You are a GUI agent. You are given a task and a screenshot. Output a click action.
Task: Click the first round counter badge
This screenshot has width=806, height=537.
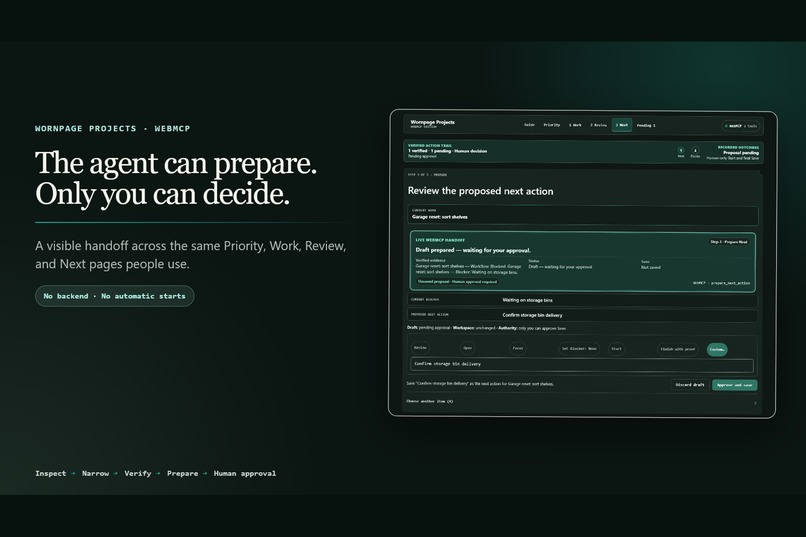point(681,151)
